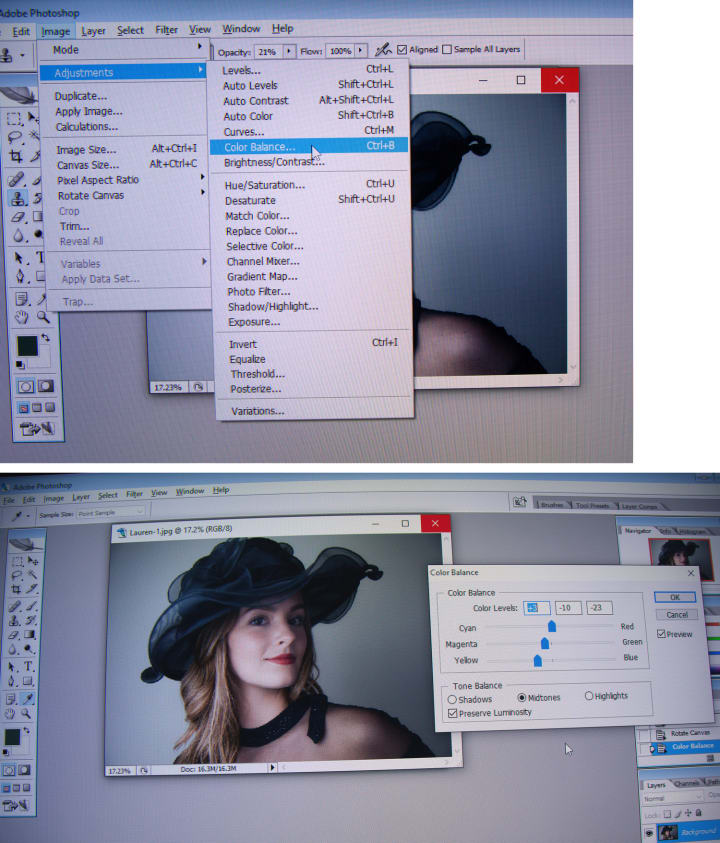Image resolution: width=720 pixels, height=843 pixels.
Task: Choose Variations... at bottom of Adjustments submenu
Action: tap(315, 411)
